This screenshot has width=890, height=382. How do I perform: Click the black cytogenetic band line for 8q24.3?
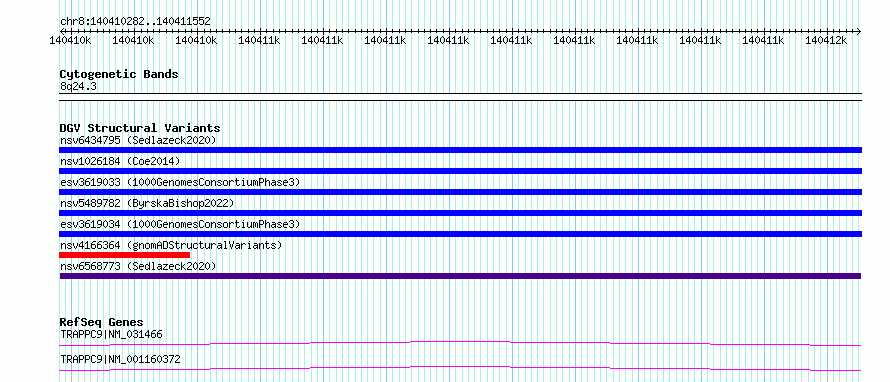(460, 97)
